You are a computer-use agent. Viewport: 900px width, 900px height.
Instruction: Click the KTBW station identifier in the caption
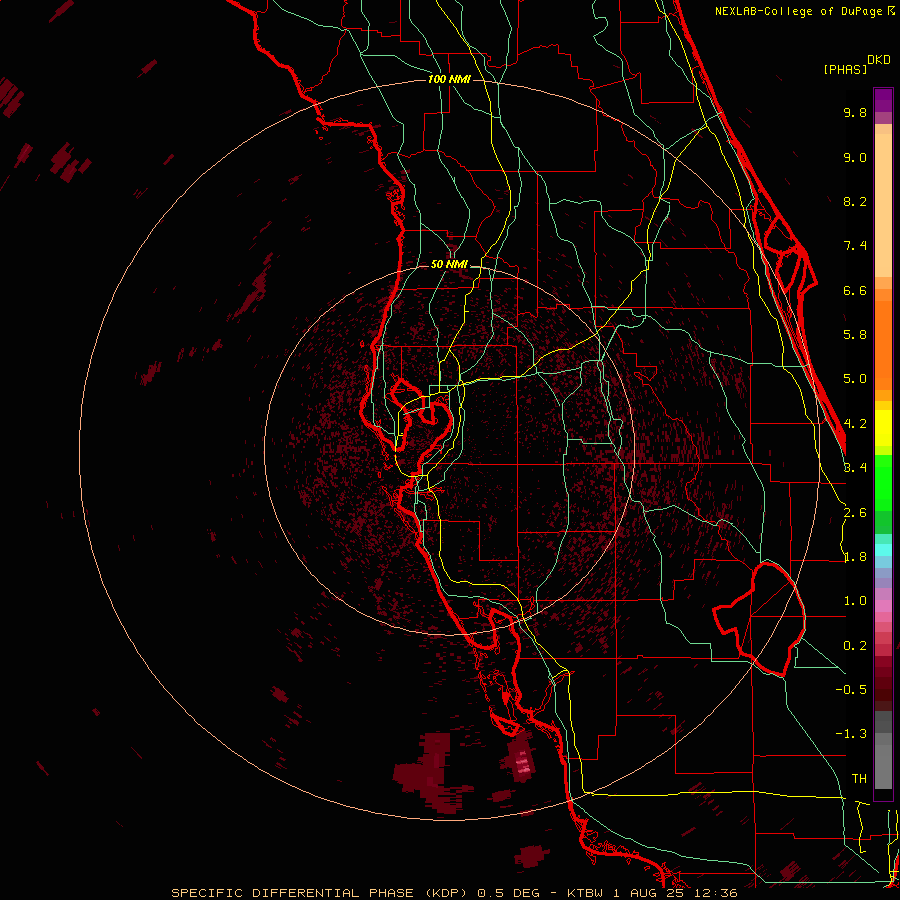point(585,893)
